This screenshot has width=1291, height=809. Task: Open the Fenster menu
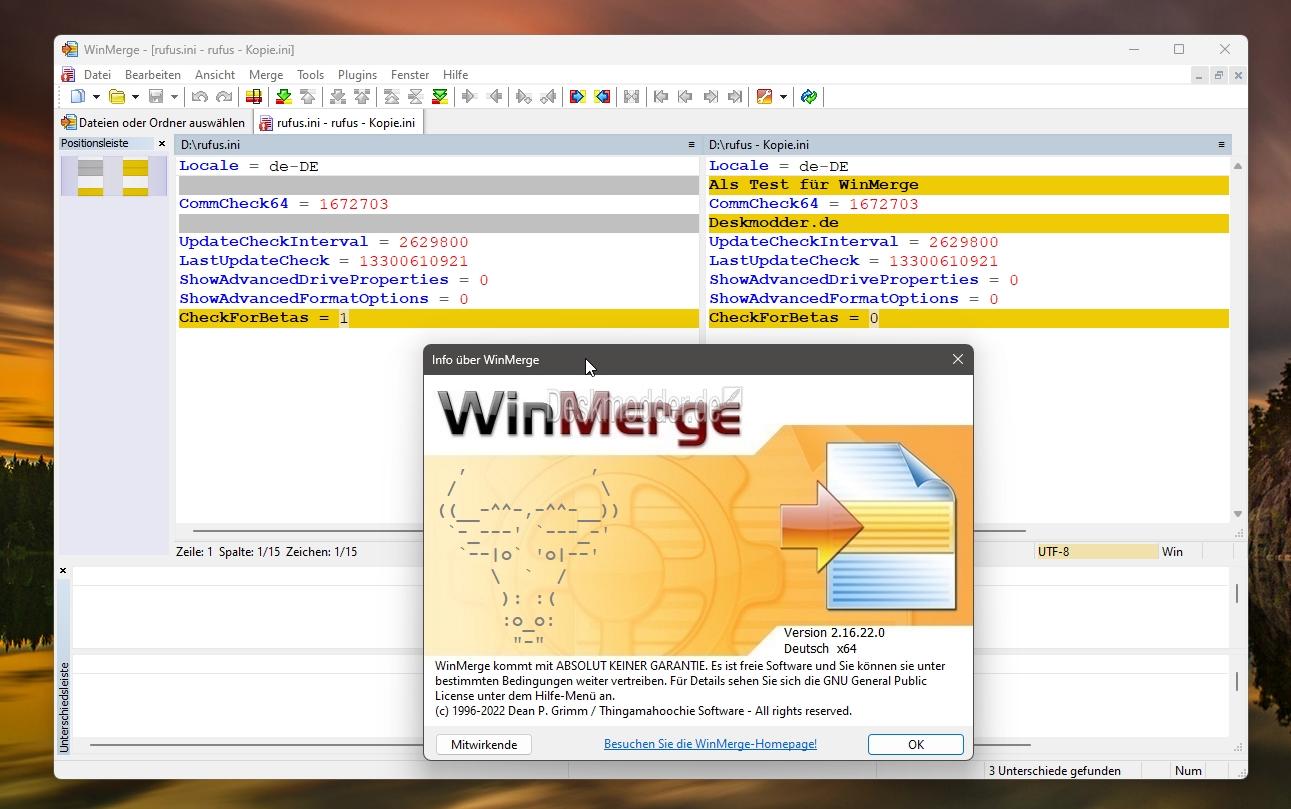410,75
